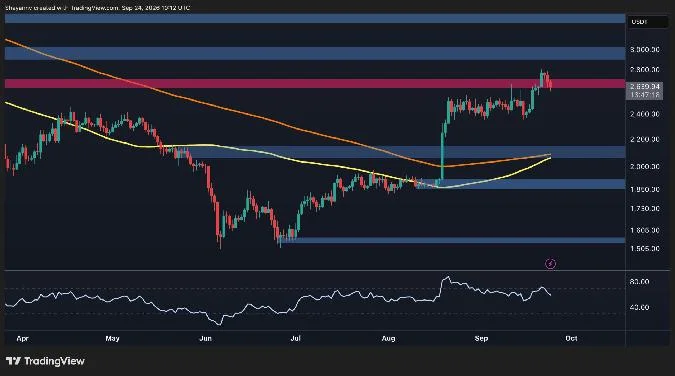
Task: Click the Jul label on the time axis
Action: [x=295, y=339]
